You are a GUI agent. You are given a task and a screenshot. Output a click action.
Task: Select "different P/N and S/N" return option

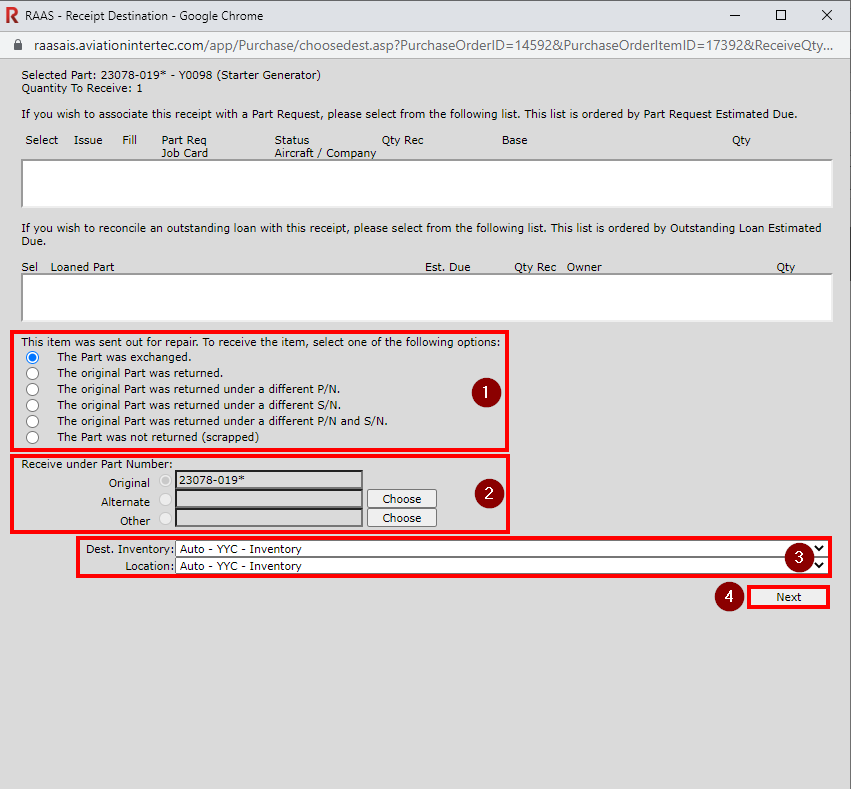tap(32, 421)
